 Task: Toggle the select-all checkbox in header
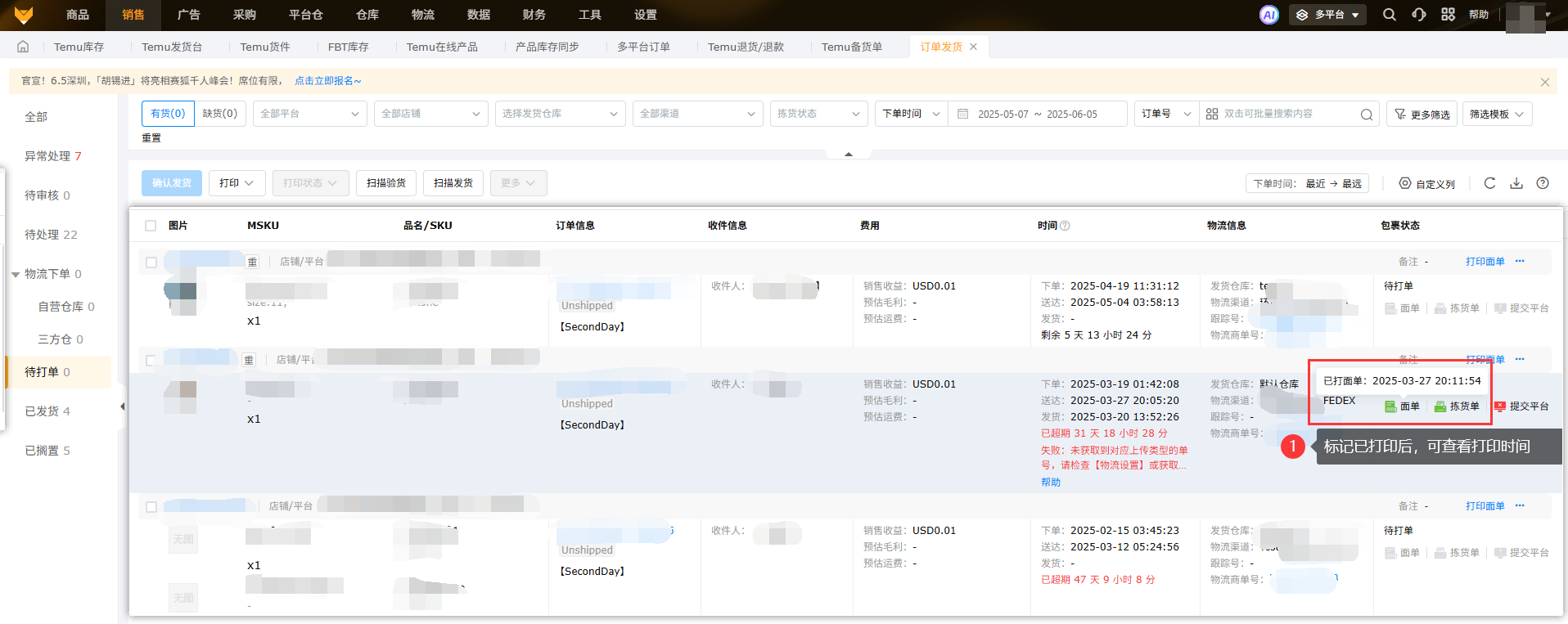pyautogui.click(x=151, y=226)
